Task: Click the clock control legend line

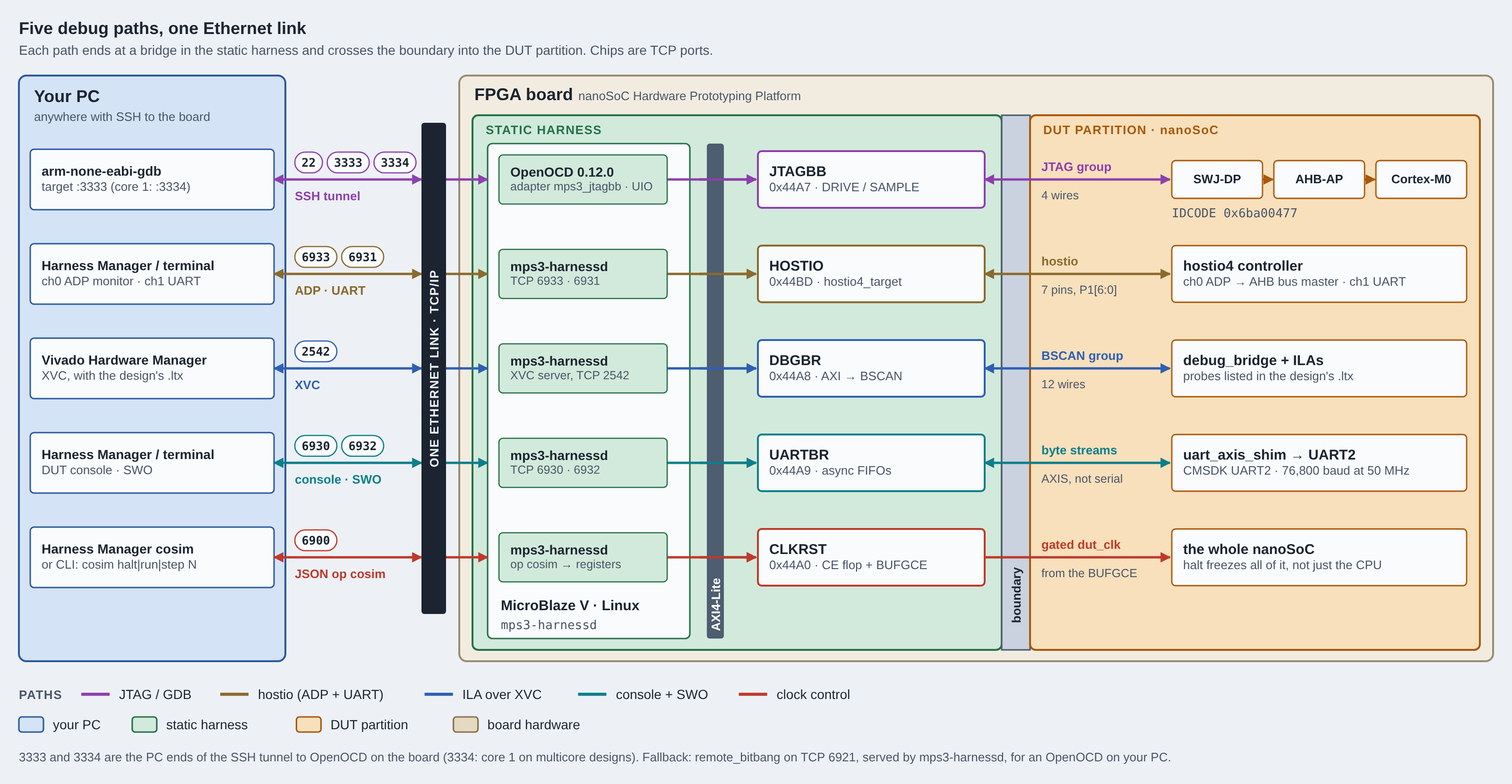Action: click(753, 694)
